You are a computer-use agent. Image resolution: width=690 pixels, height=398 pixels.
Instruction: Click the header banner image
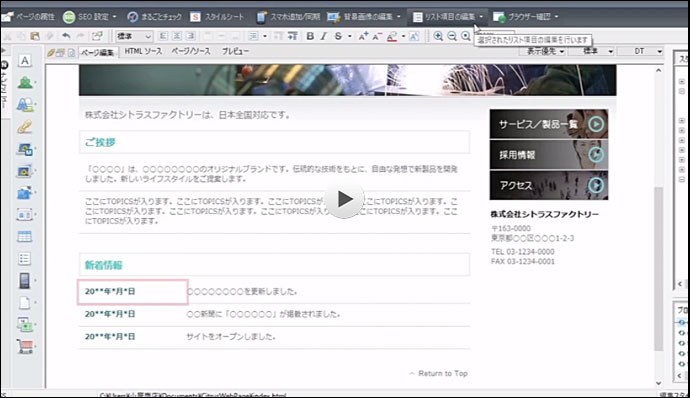click(348, 80)
